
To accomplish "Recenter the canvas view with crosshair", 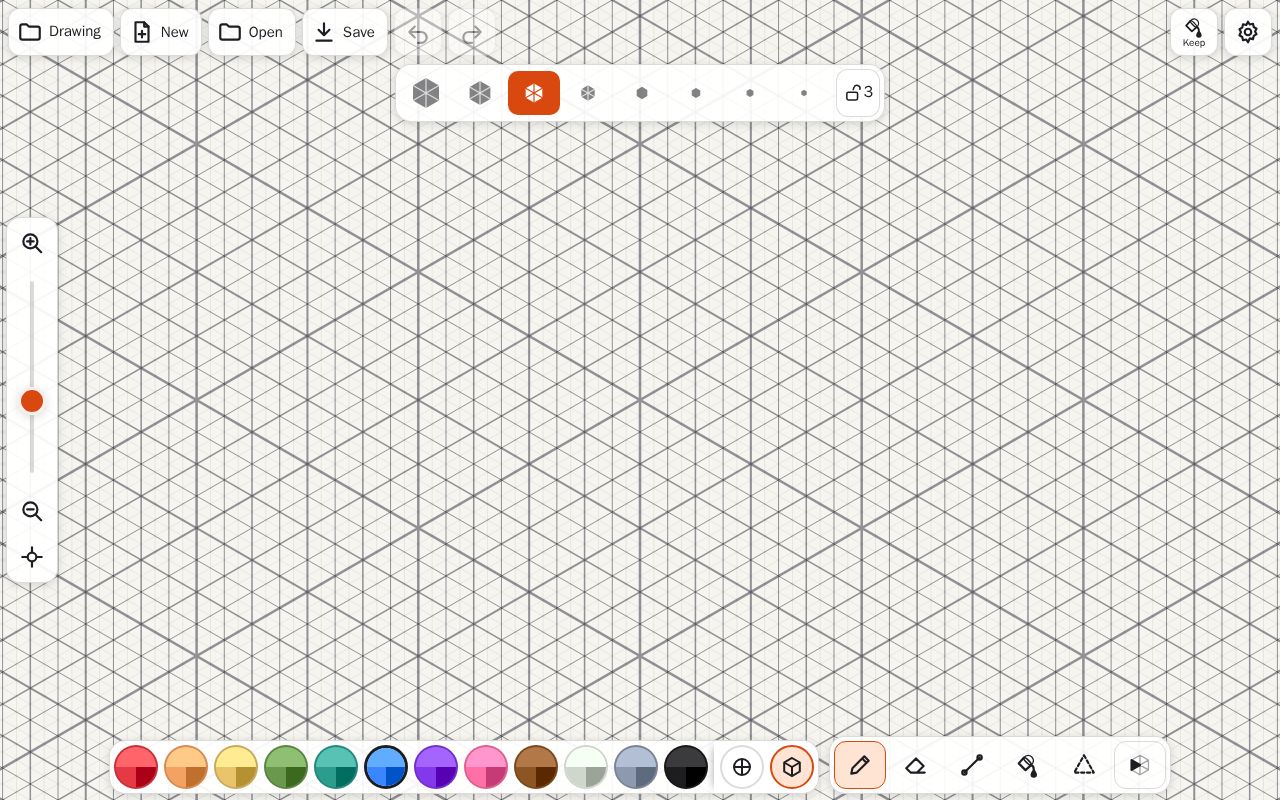I will [32, 558].
